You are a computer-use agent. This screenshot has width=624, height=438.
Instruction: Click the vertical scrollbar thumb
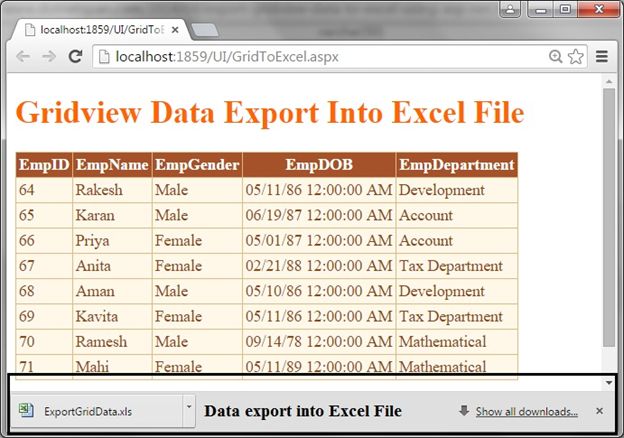tap(609, 217)
